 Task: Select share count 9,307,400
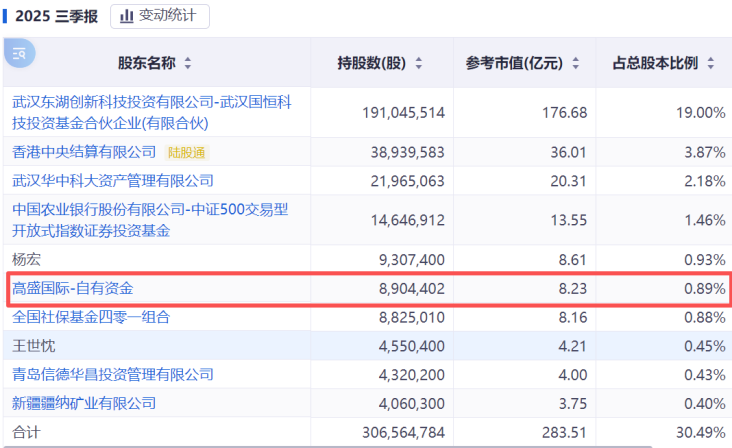(412, 259)
